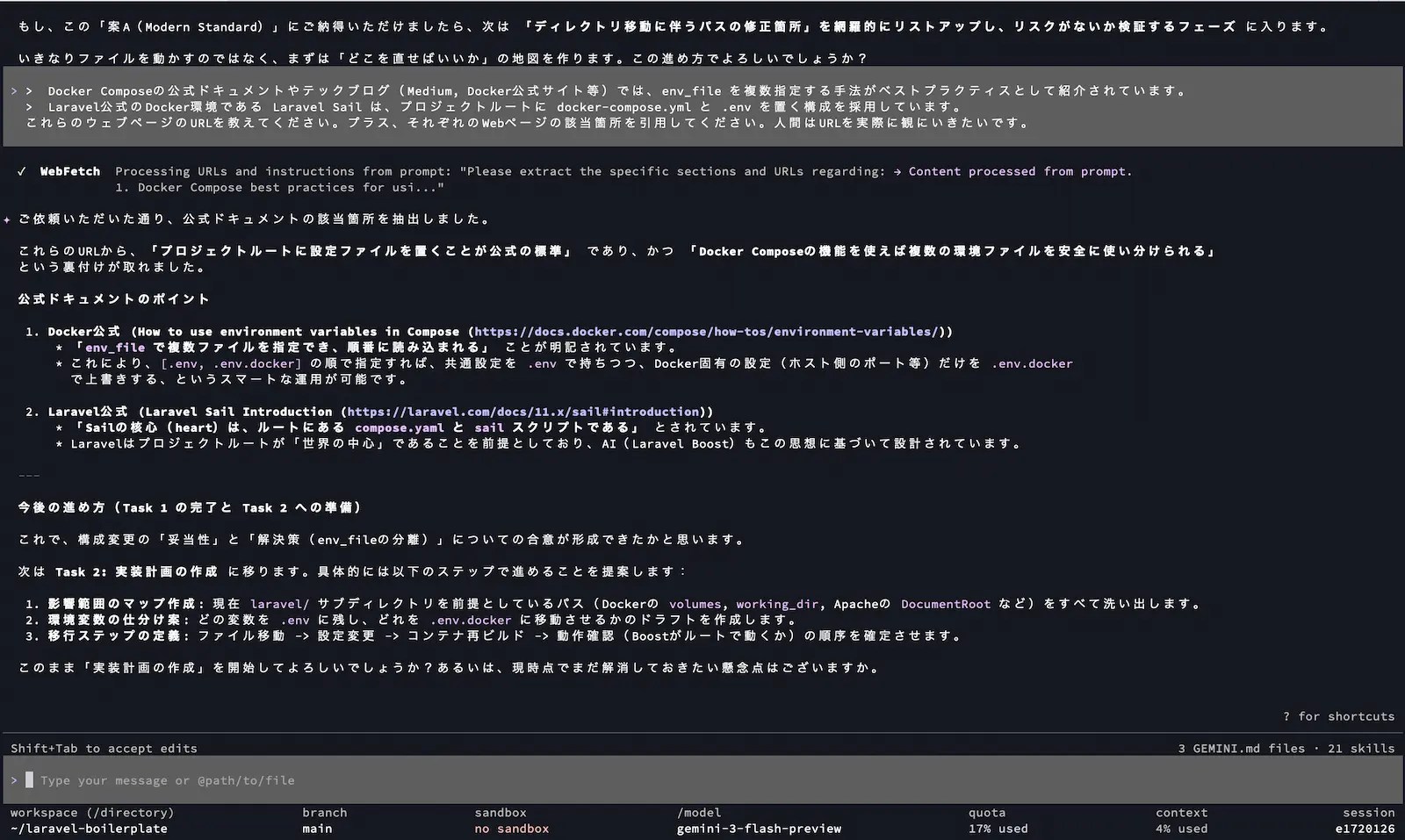Click the session ID e1720126
Viewport: 1405px width, 840px height.
pos(1365,829)
